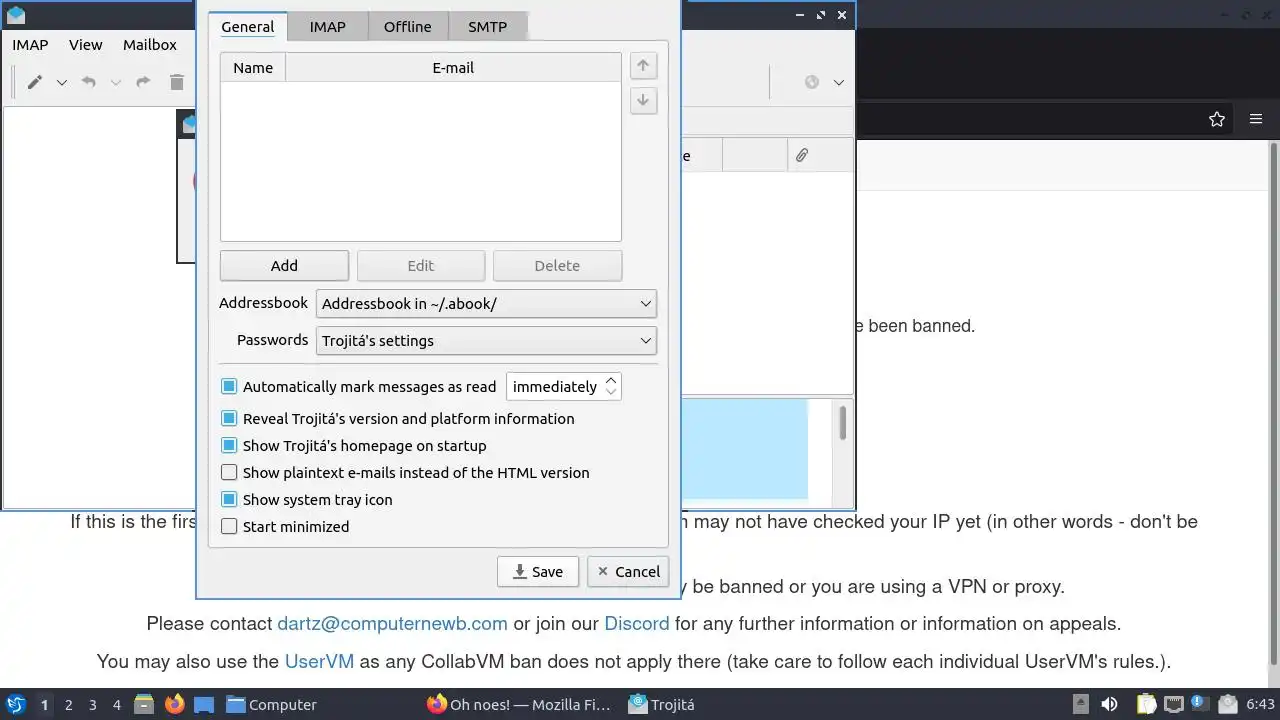Screen dimensions: 1280x720
Task: Open the Discord link on the web page
Action: tap(637, 624)
